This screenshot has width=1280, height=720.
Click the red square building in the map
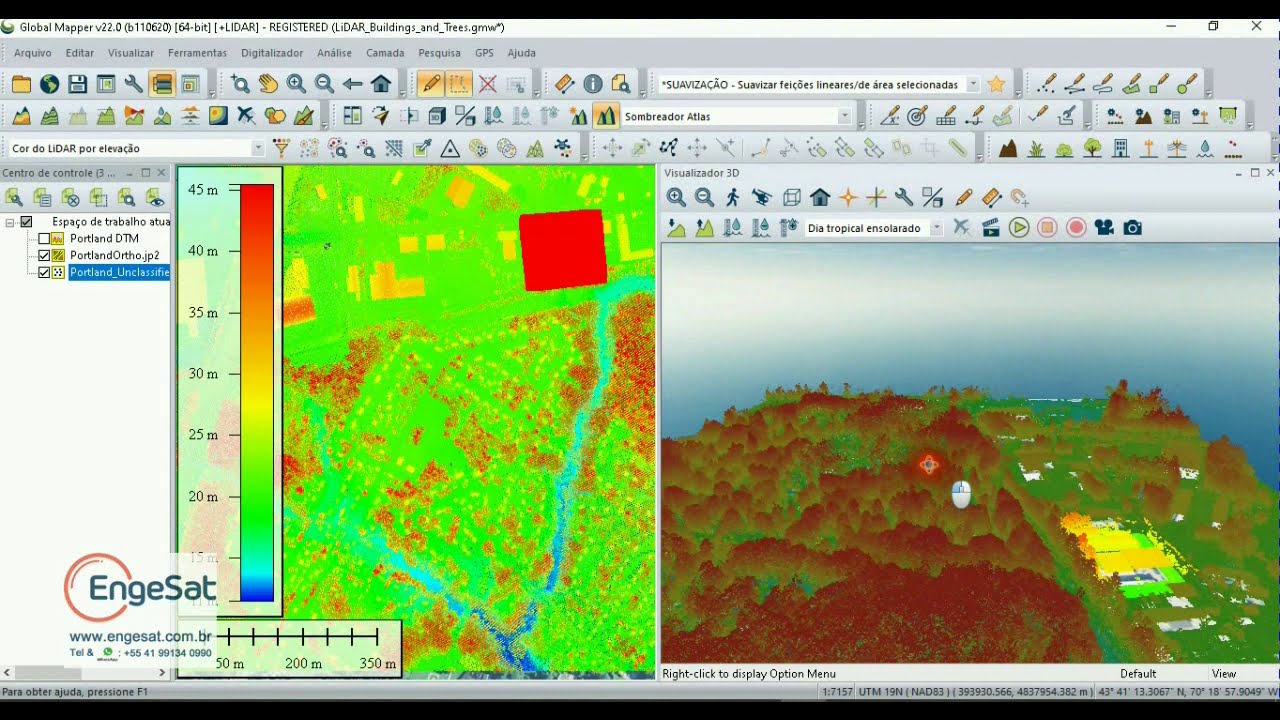coord(563,250)
